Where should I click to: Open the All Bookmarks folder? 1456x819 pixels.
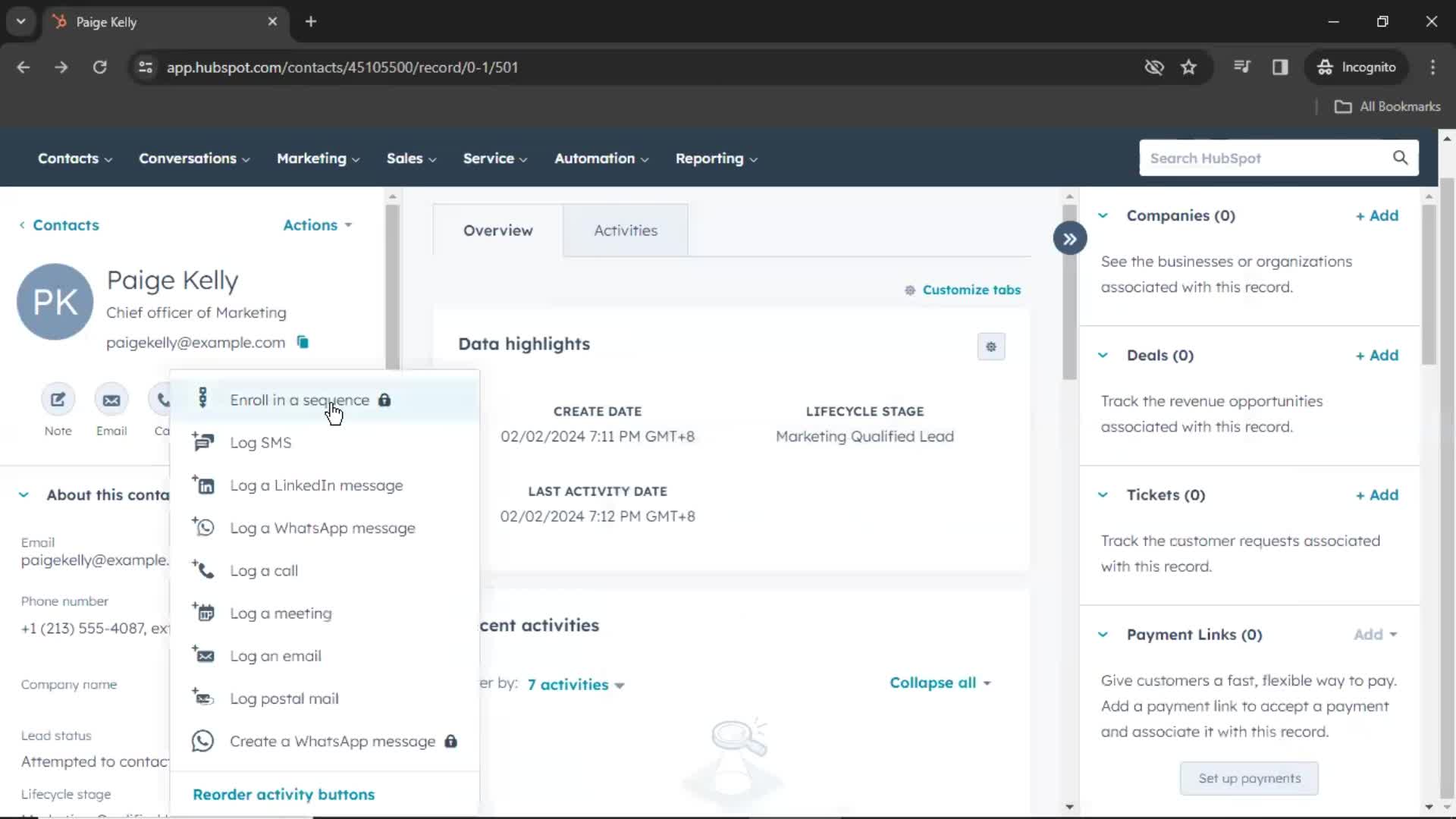(x=1387, y=106)
